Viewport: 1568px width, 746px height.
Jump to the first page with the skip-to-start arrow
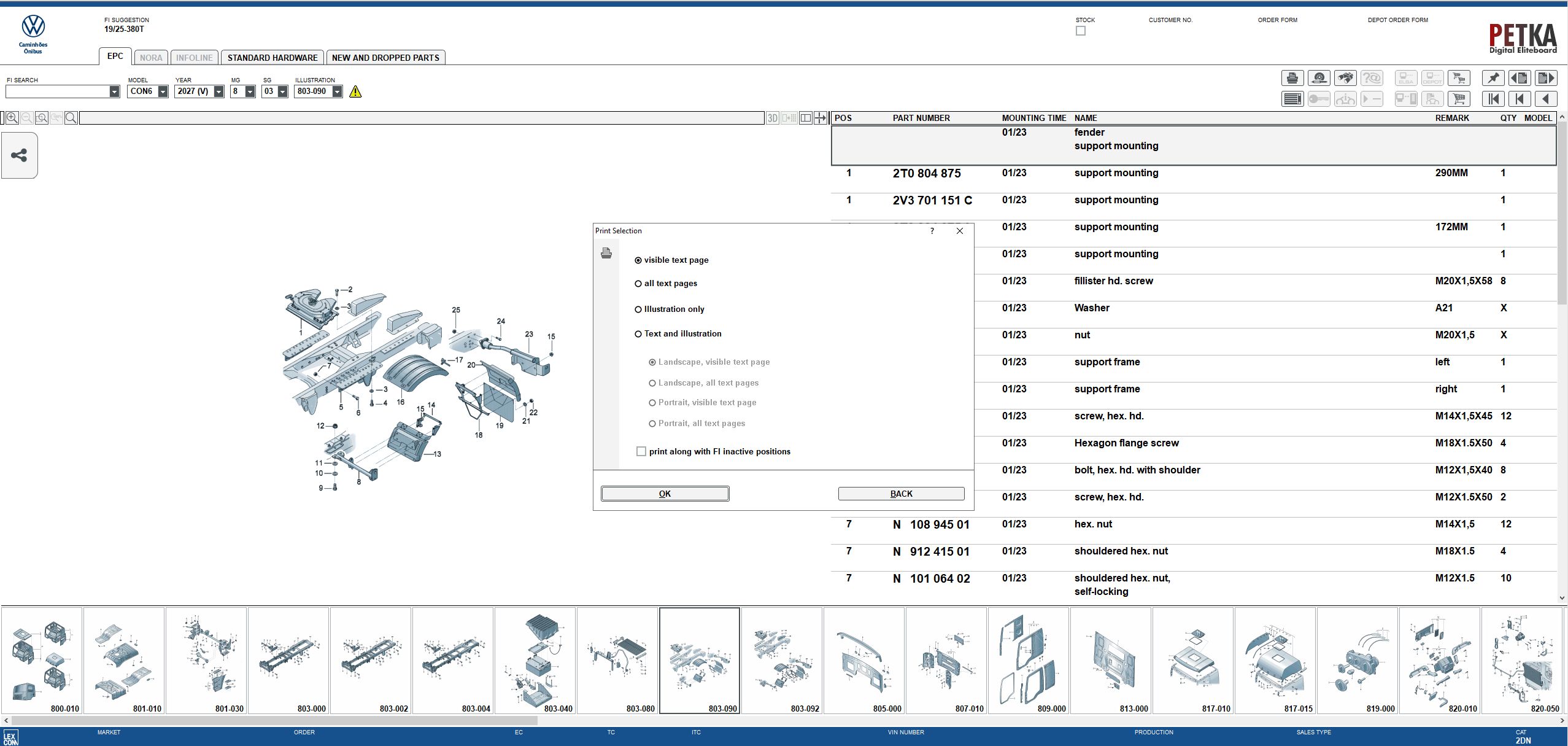click(1493, 99)
